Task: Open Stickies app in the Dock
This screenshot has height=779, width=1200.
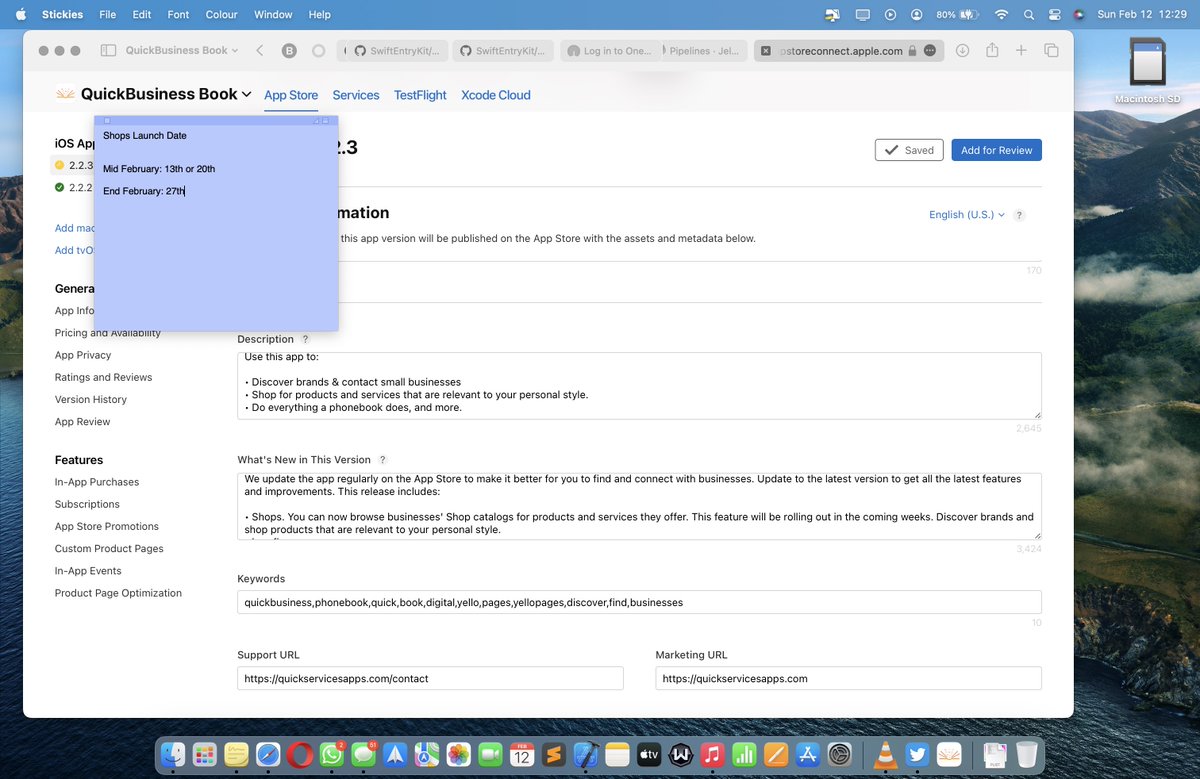Action: [237, 754]
